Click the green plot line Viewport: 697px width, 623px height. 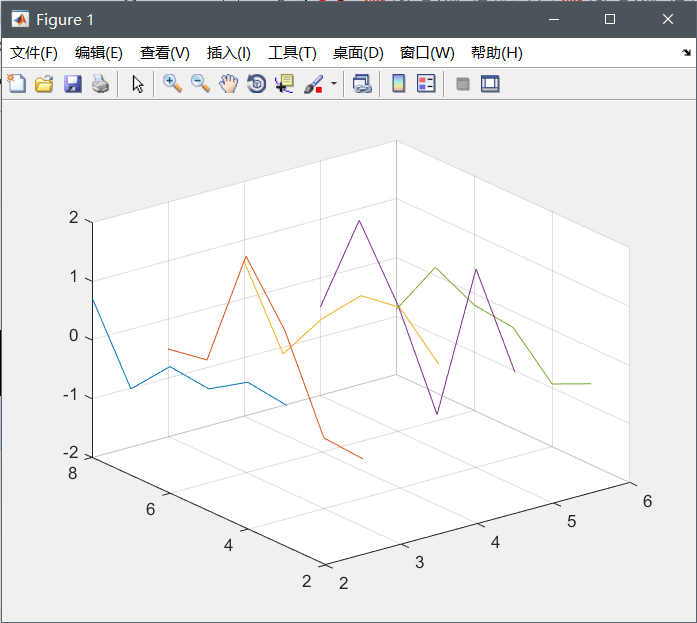(532, 355)
